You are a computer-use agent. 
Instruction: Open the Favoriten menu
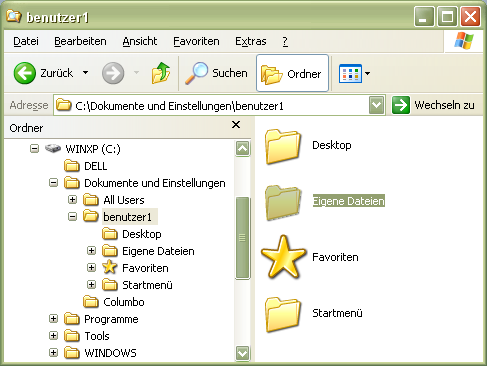click(196, 41)
